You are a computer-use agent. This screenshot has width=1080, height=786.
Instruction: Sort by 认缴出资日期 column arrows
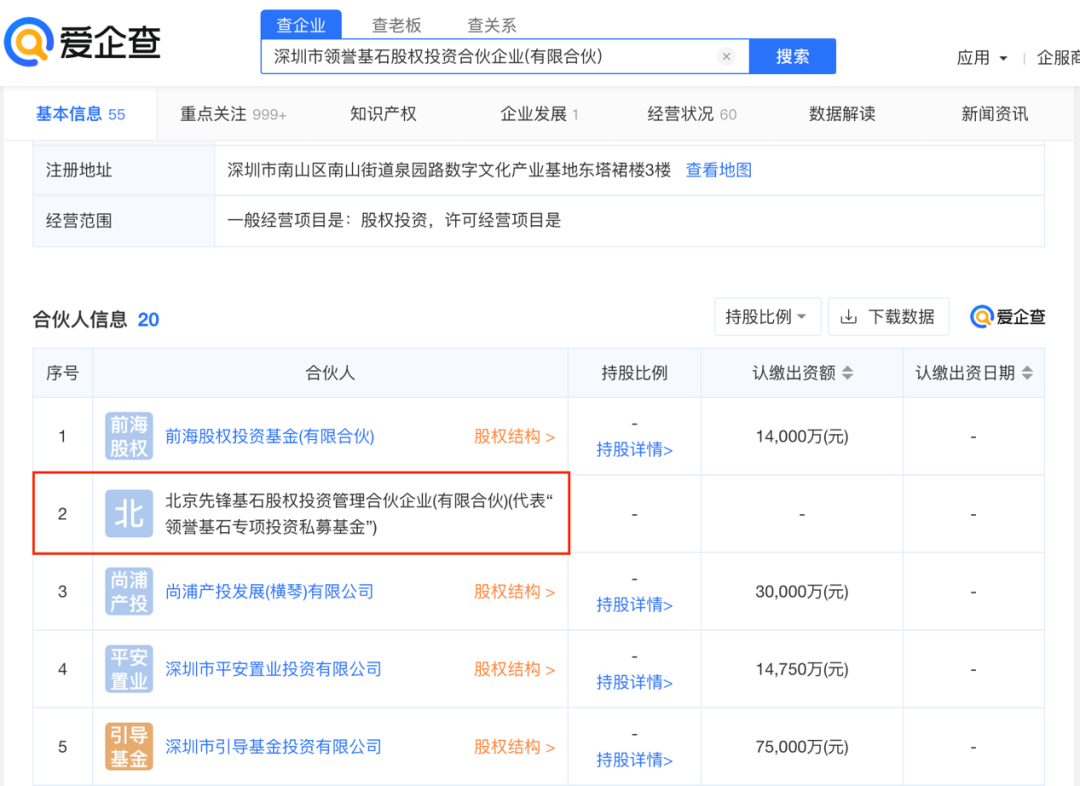pyautogui.click(x=1027, y=373)
